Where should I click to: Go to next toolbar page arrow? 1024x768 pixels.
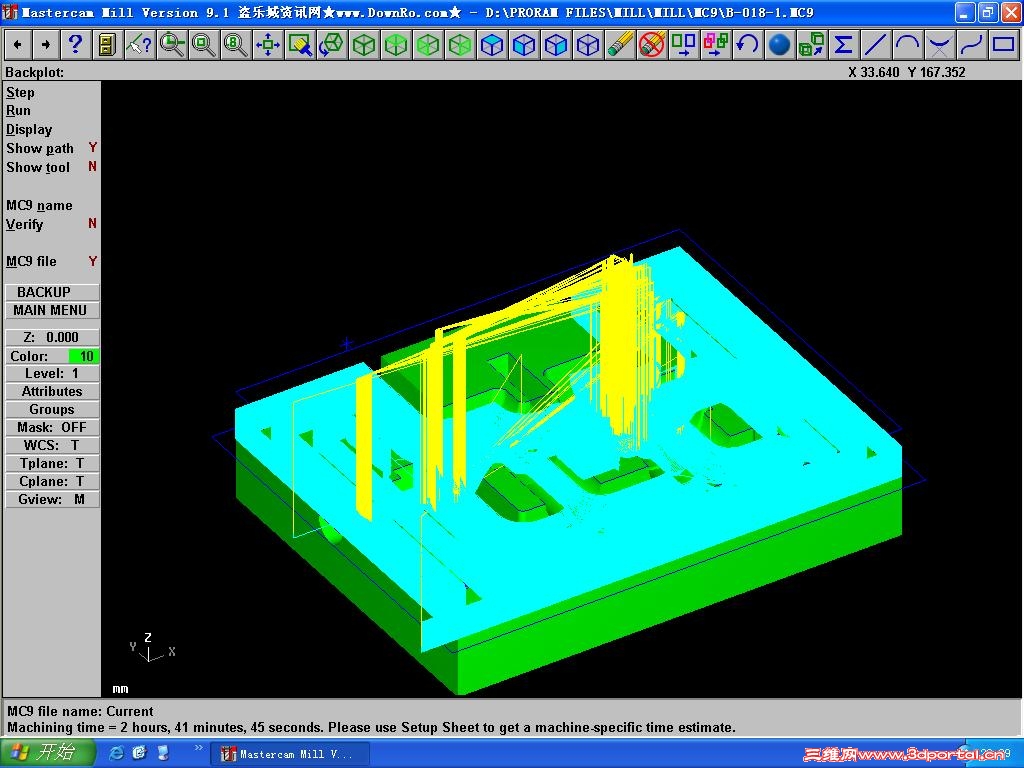click(x=46, y=45)
